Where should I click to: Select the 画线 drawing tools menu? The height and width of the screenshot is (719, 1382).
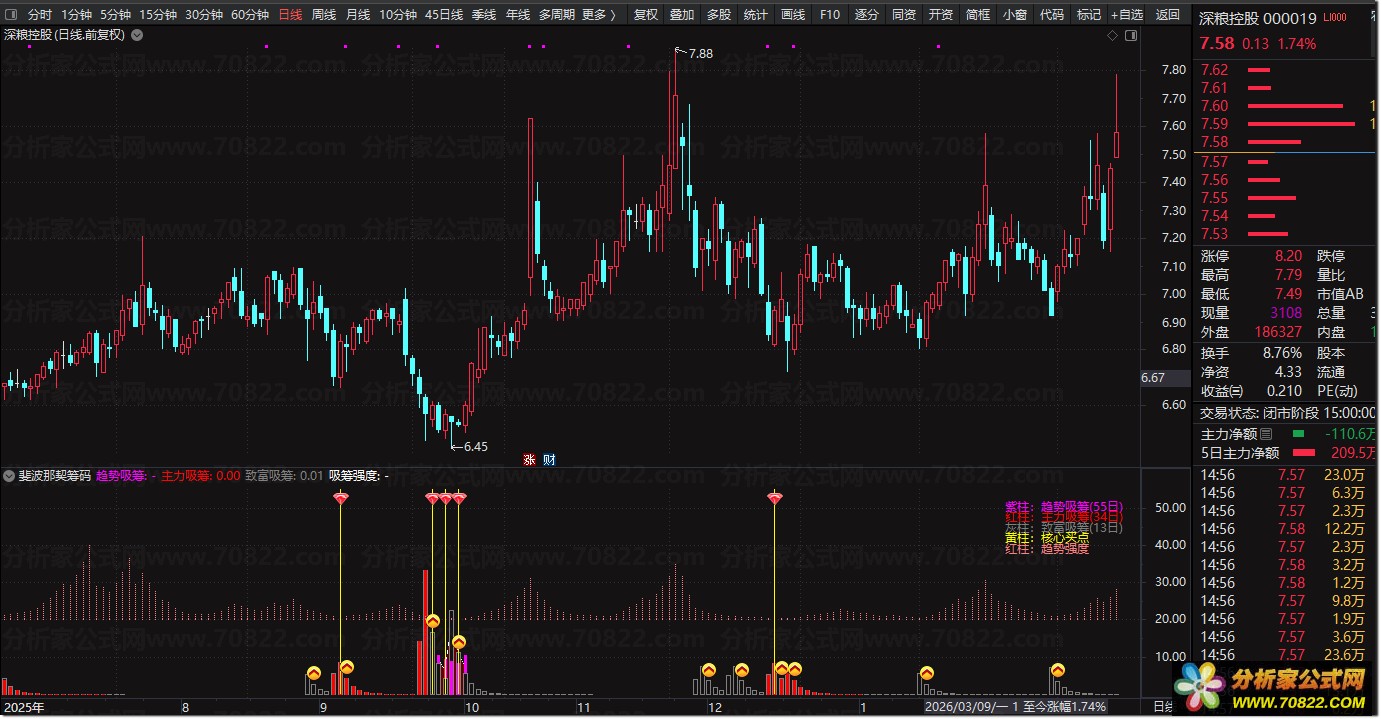point(792,15)
